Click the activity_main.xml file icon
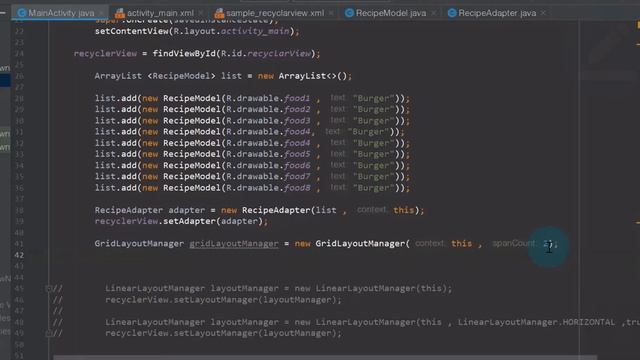The width and height of the screenshot is (640, 360). click(120, 13)
